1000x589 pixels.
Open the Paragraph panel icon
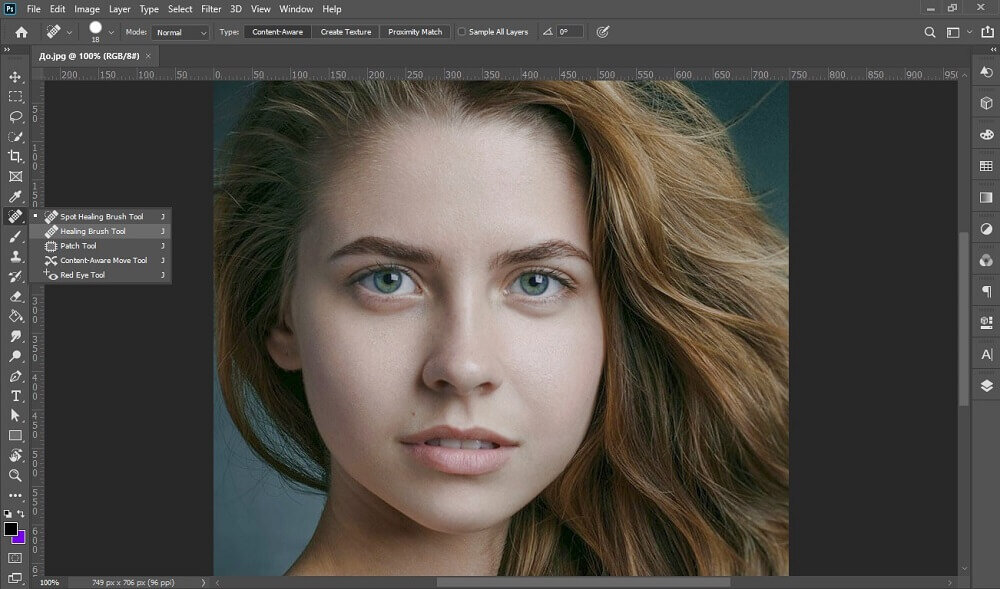pos(986,291)
